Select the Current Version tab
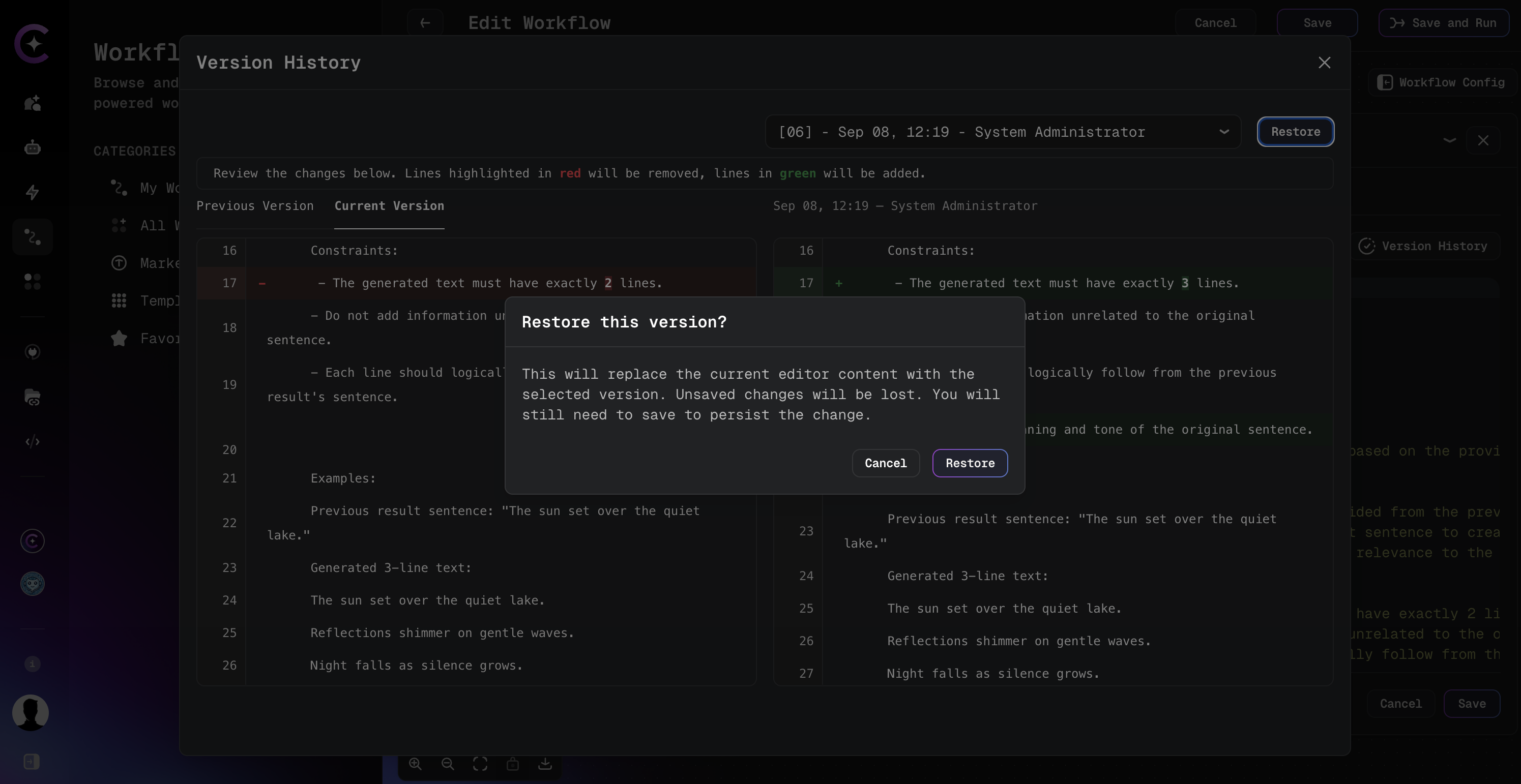The image size is (1521, 784). pos(389,206)
